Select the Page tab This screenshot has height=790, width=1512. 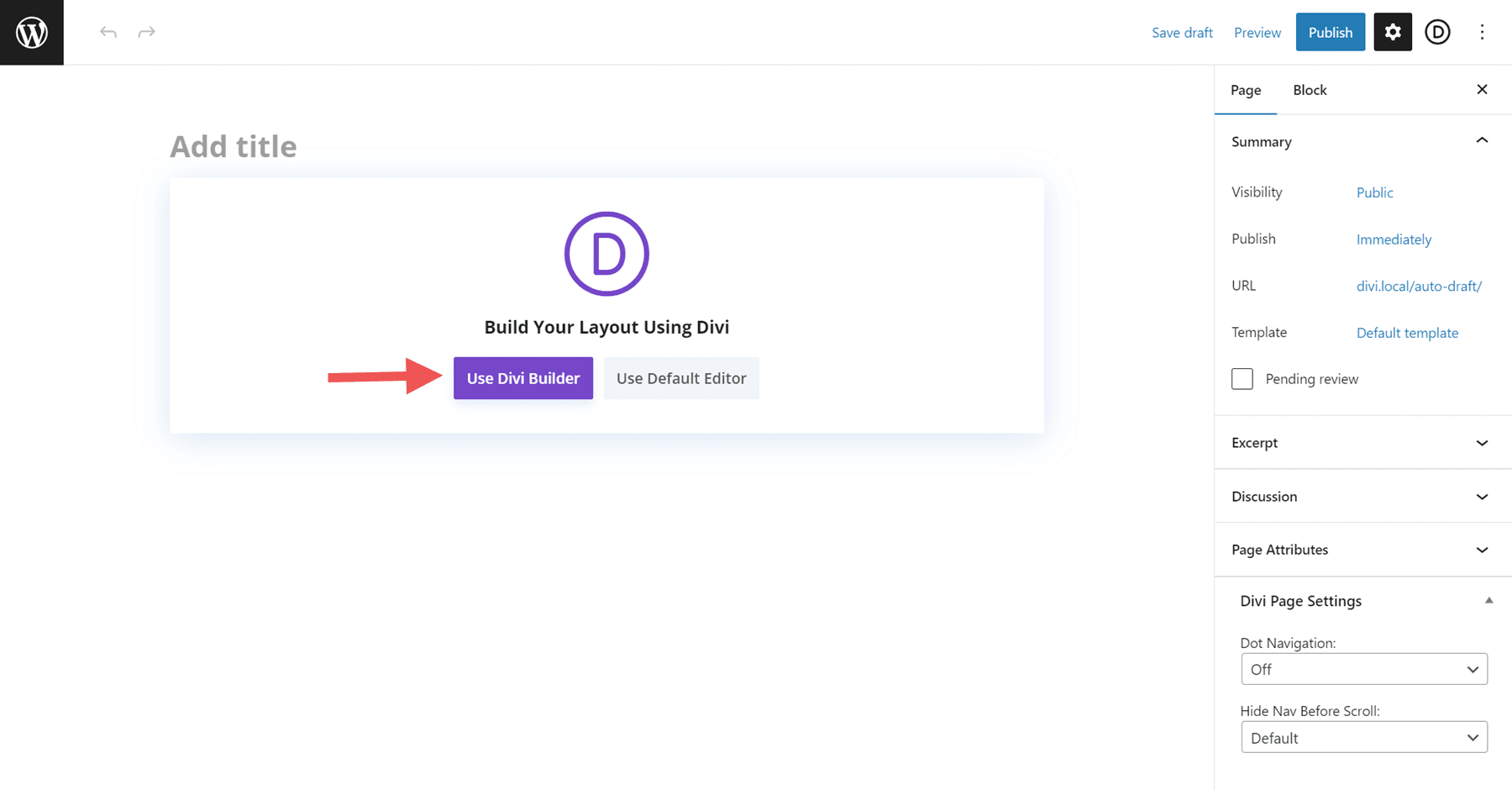pyautogui.click(x=1246, y=90)
